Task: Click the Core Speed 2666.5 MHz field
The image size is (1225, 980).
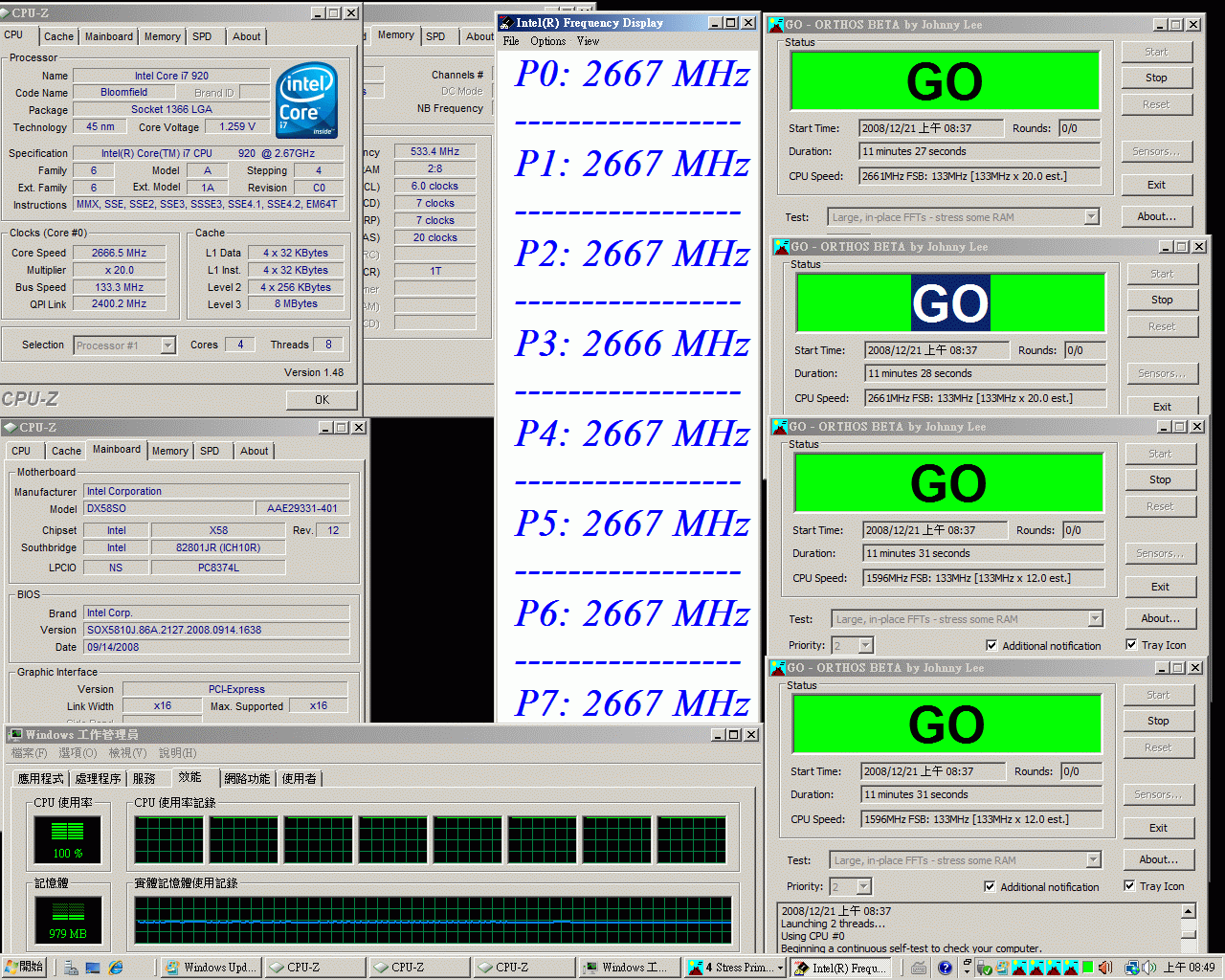Action: pos(120,253)
